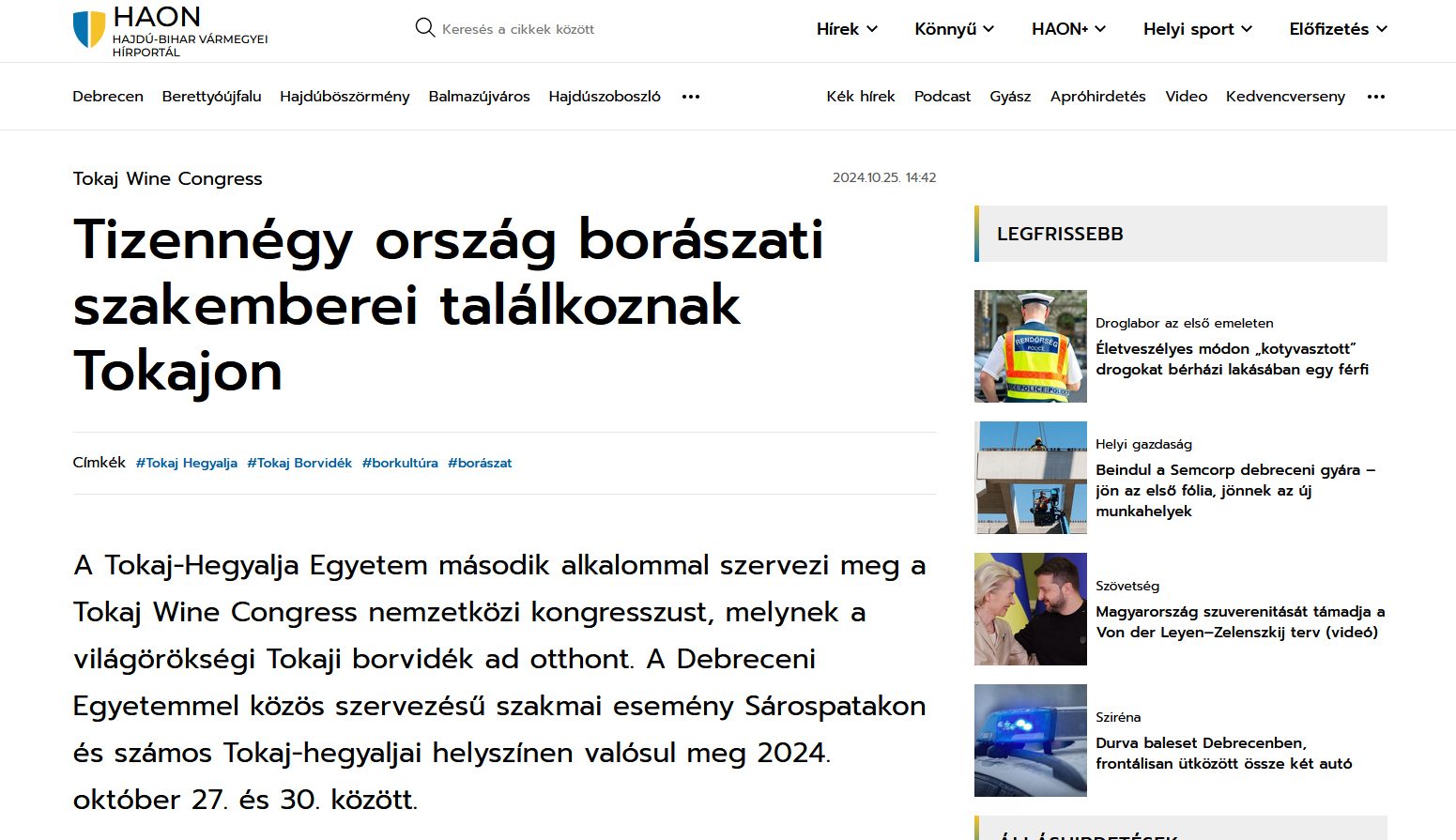The image size is (1456, 840).
Task: Focus the article search field
Action: [518, 29]
